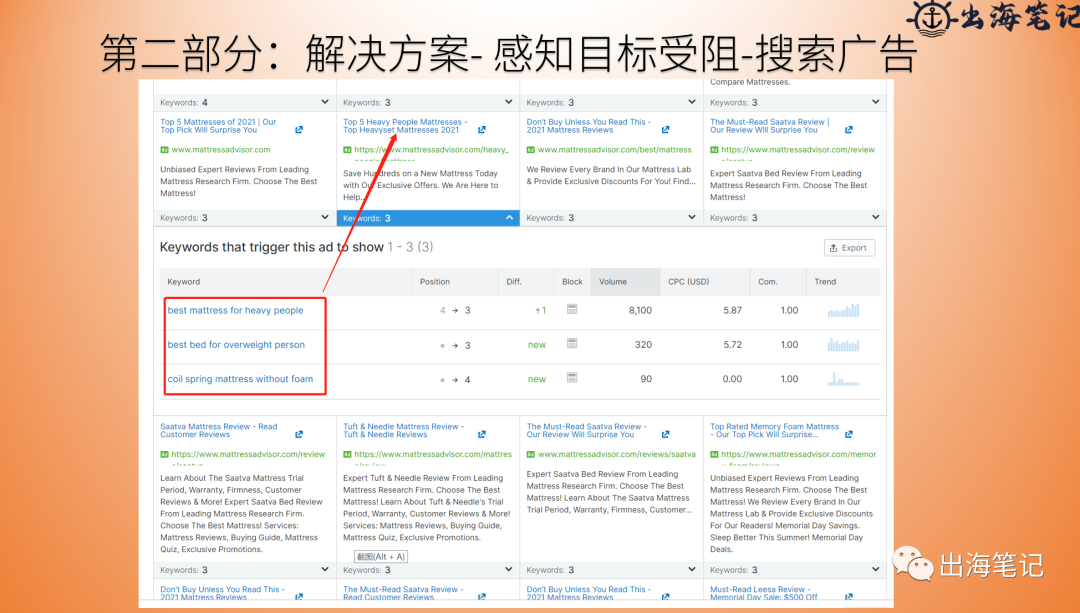This screenshot has width=1080, height=613.
Task: Open external link for Must-Read Leesa Review ad
Action: click(x=849, y=596)
